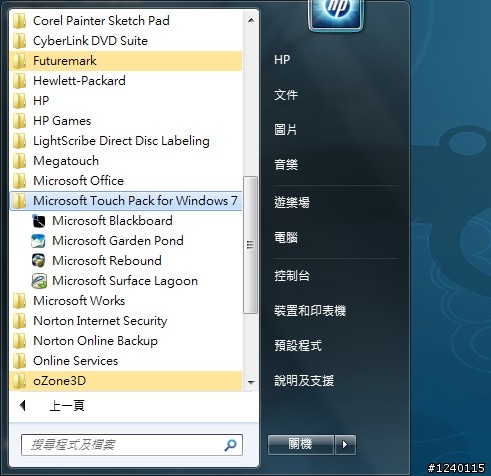Screen dimensions: 491x476
Task: Click the search magnifier icon
Action: 230,445
